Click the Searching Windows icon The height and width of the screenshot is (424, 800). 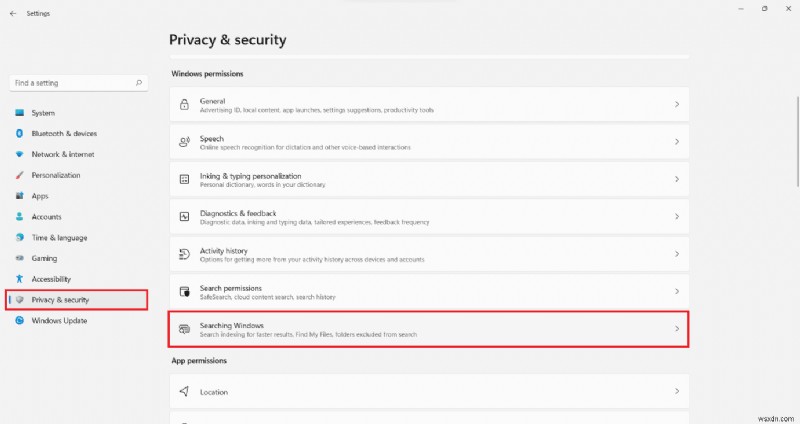click(184, 329)
